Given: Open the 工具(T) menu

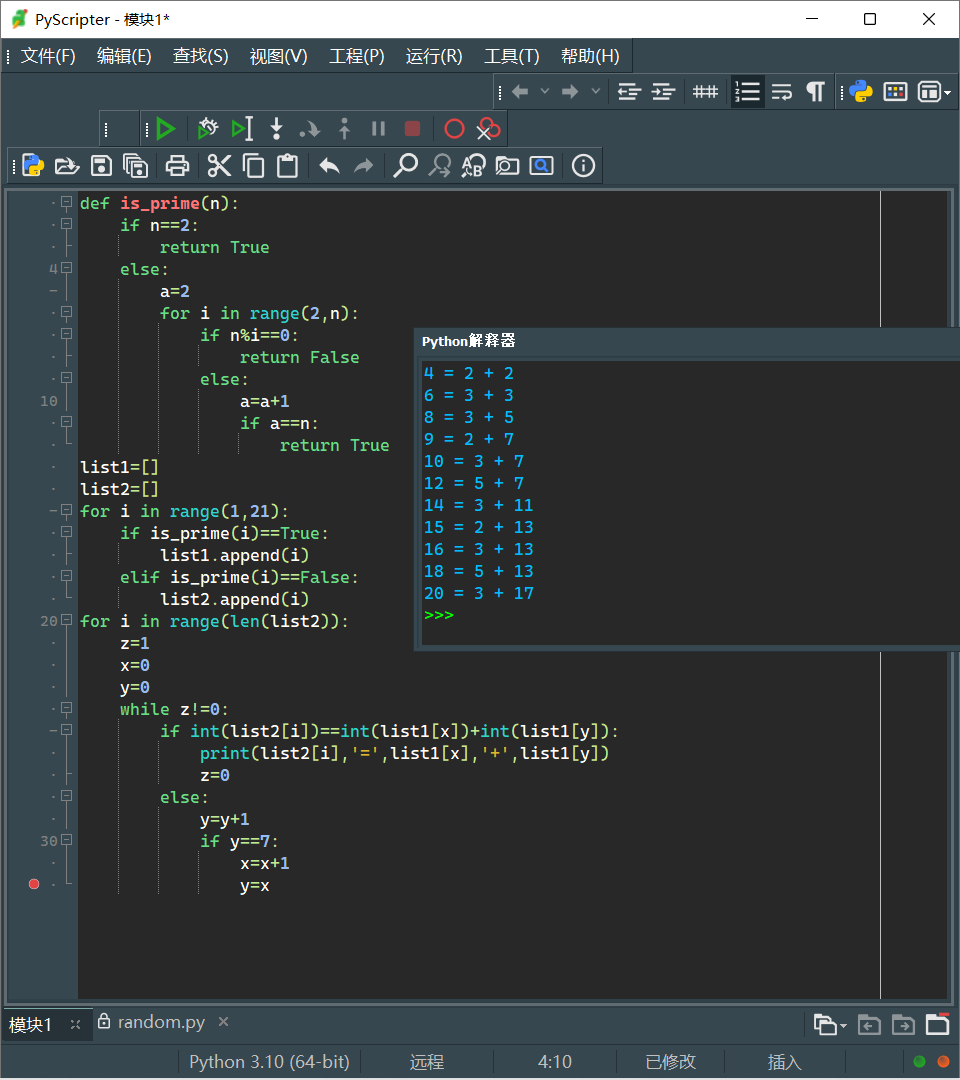Looking at the screenshot, I should (511, 56).
